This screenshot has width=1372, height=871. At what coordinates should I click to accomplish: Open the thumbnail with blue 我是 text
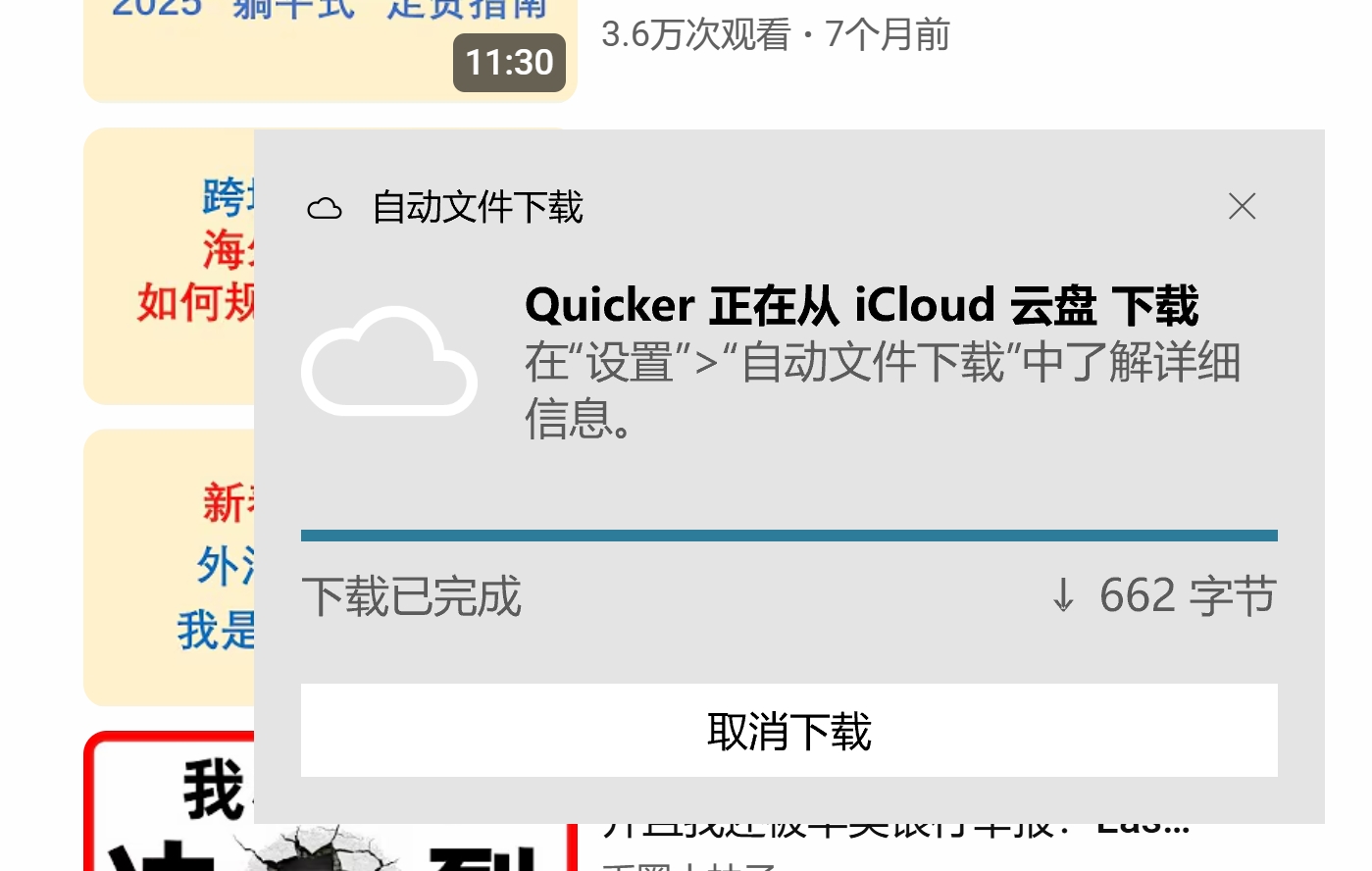(169, 568)
